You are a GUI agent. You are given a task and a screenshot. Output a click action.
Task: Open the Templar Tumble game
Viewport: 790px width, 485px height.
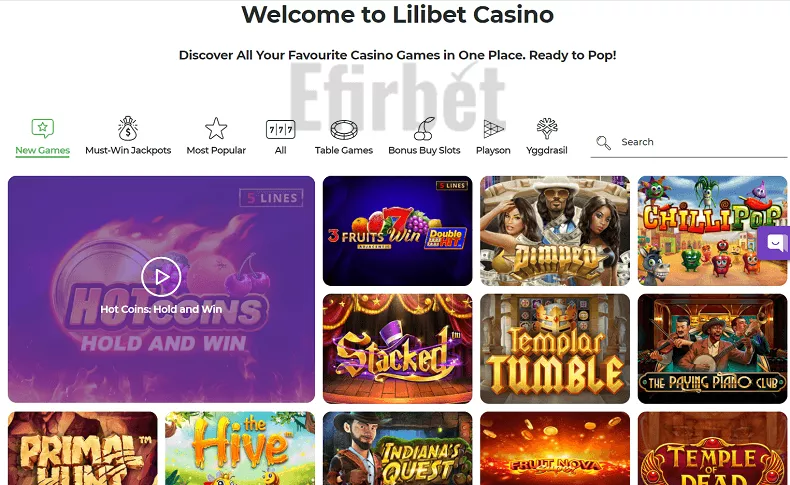click(555, 349)
